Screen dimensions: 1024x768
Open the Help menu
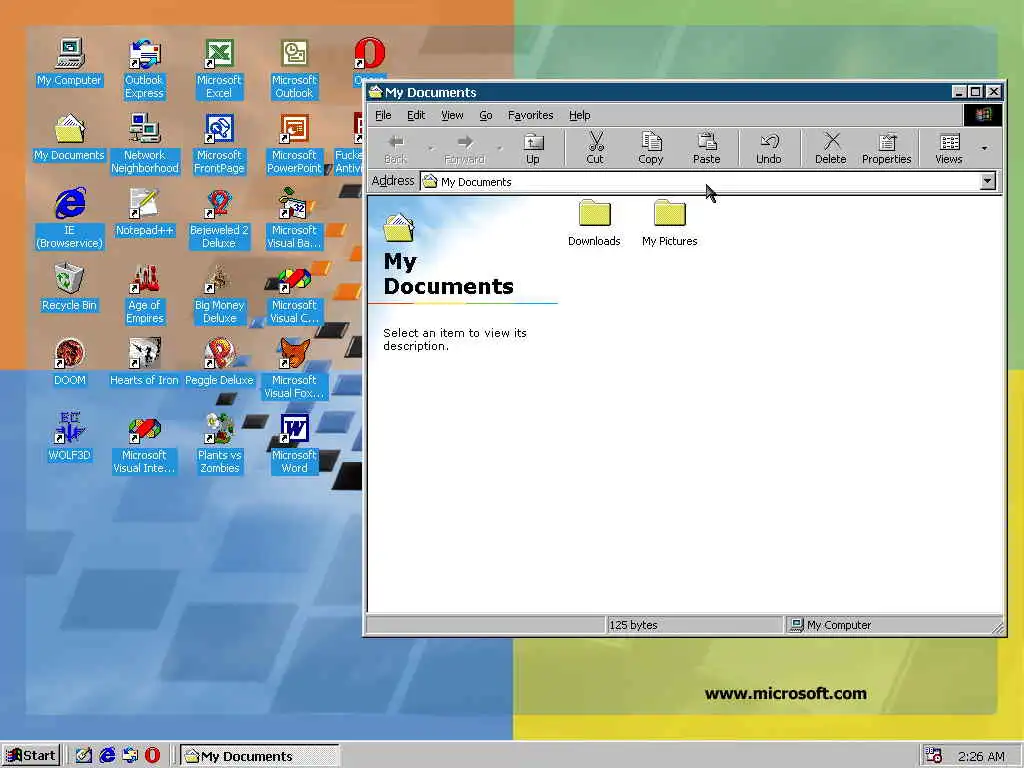click(579, 115)
